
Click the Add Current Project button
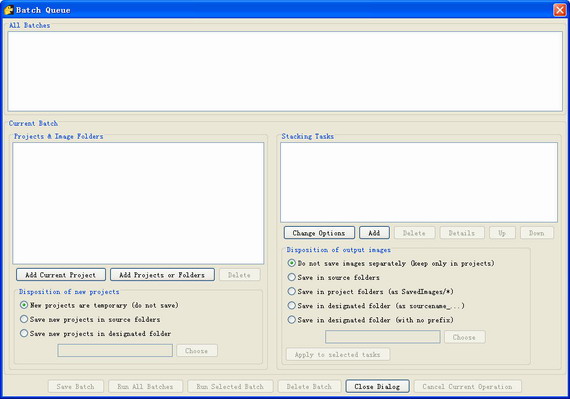coord(61,275)
